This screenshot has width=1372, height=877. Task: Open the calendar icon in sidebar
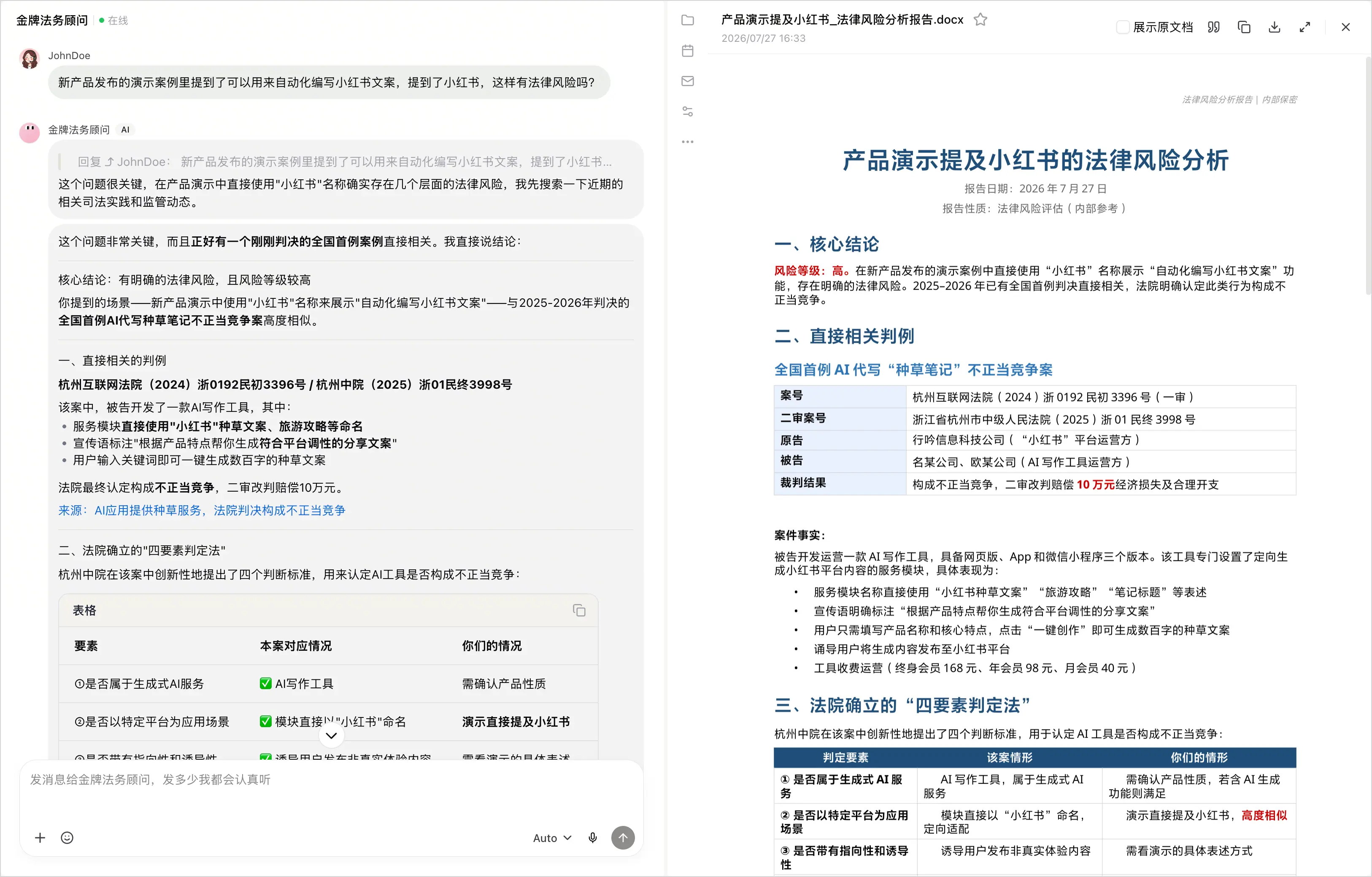pos(688,51)
